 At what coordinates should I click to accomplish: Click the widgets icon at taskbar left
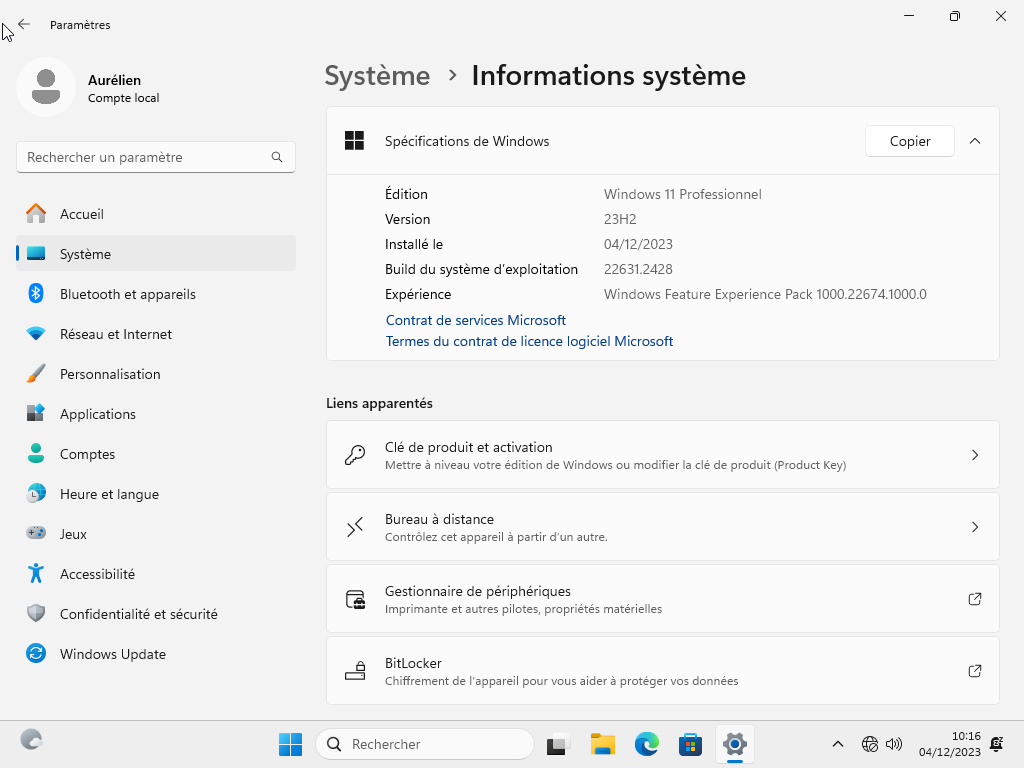pos(31,739)
